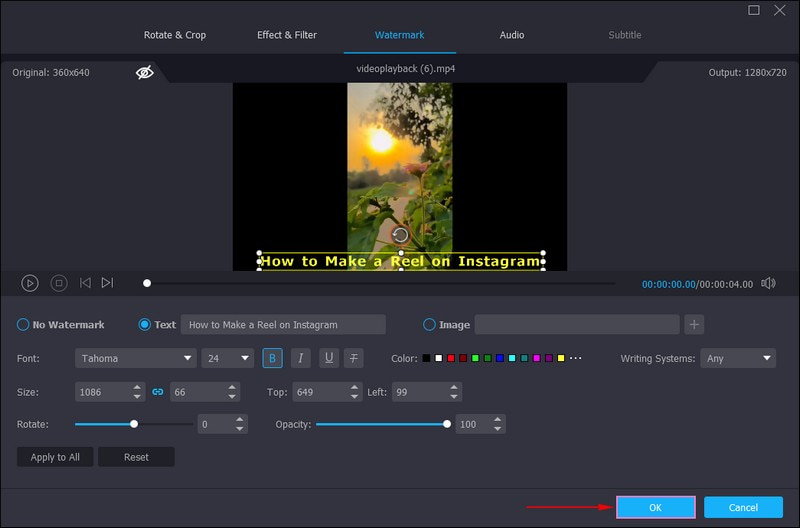Viewport: 800px width, 528px height.
Task: Apply strikethrough to watermark text
Action: 355,358
